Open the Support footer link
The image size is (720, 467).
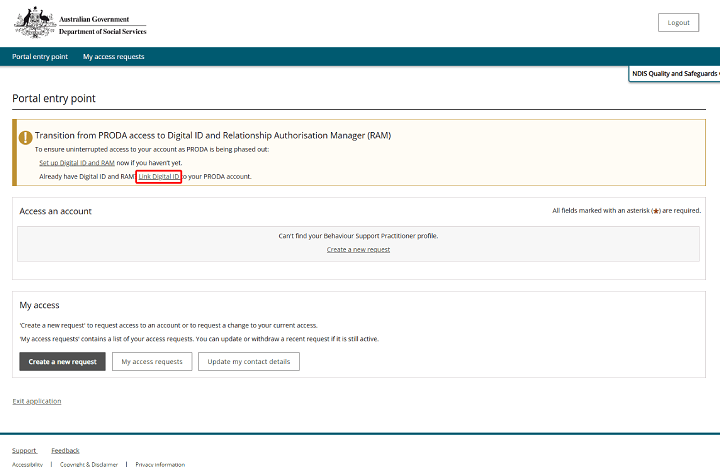tap(24, 450)
